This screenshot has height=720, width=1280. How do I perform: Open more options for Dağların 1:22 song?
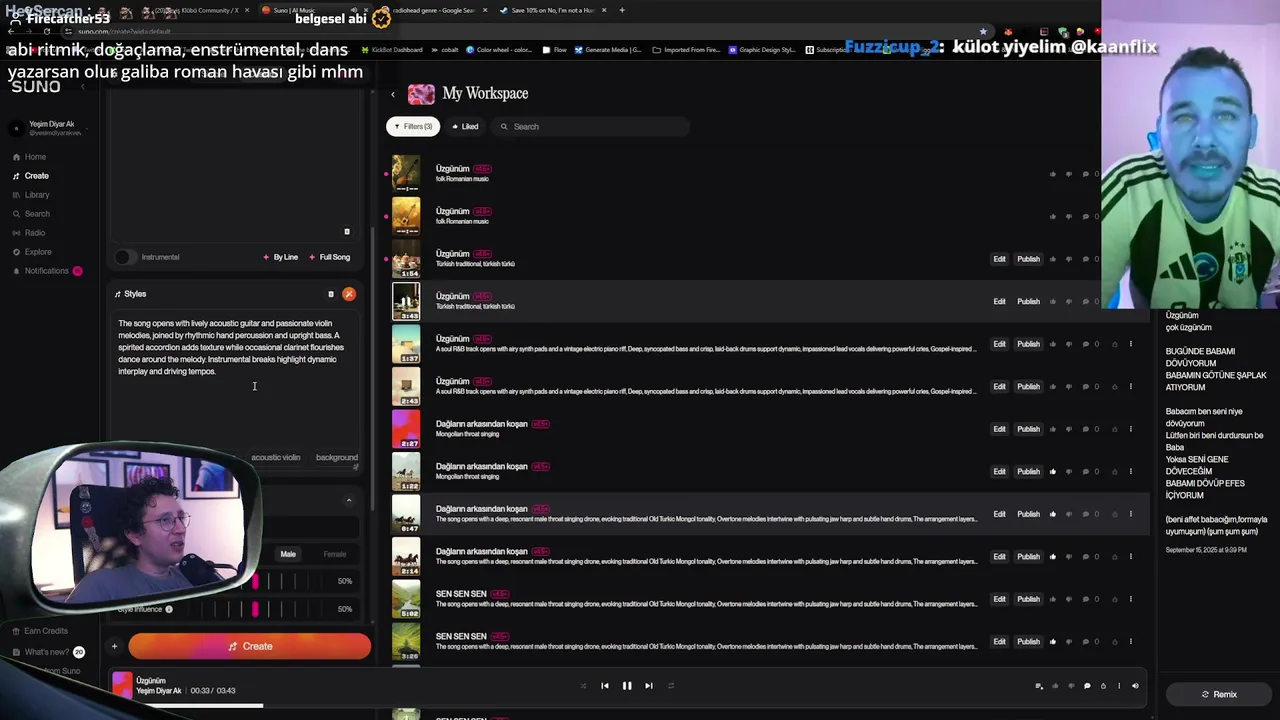pos(1131,471)
